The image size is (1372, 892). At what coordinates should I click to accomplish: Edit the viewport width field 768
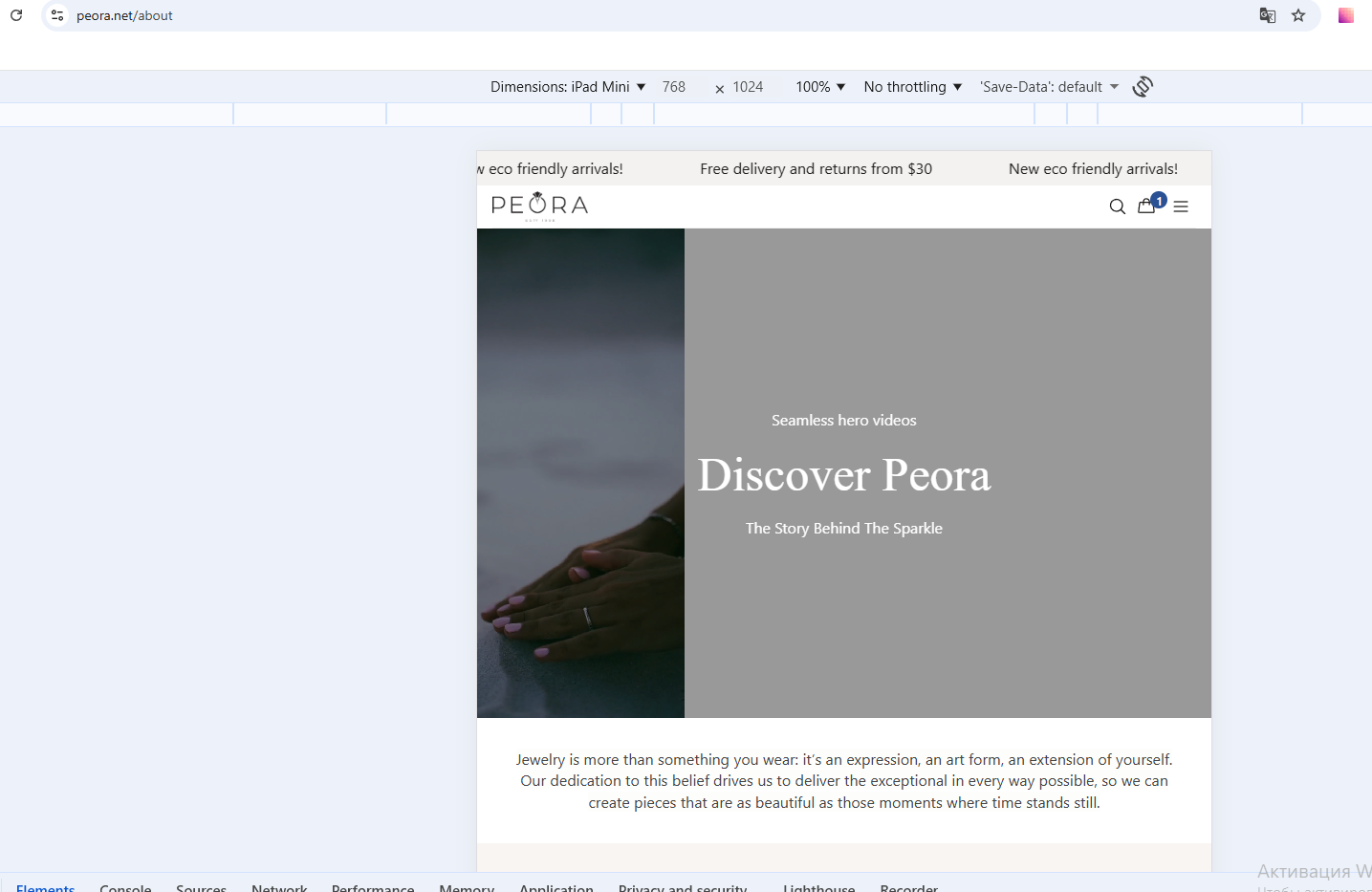point(674,87)
